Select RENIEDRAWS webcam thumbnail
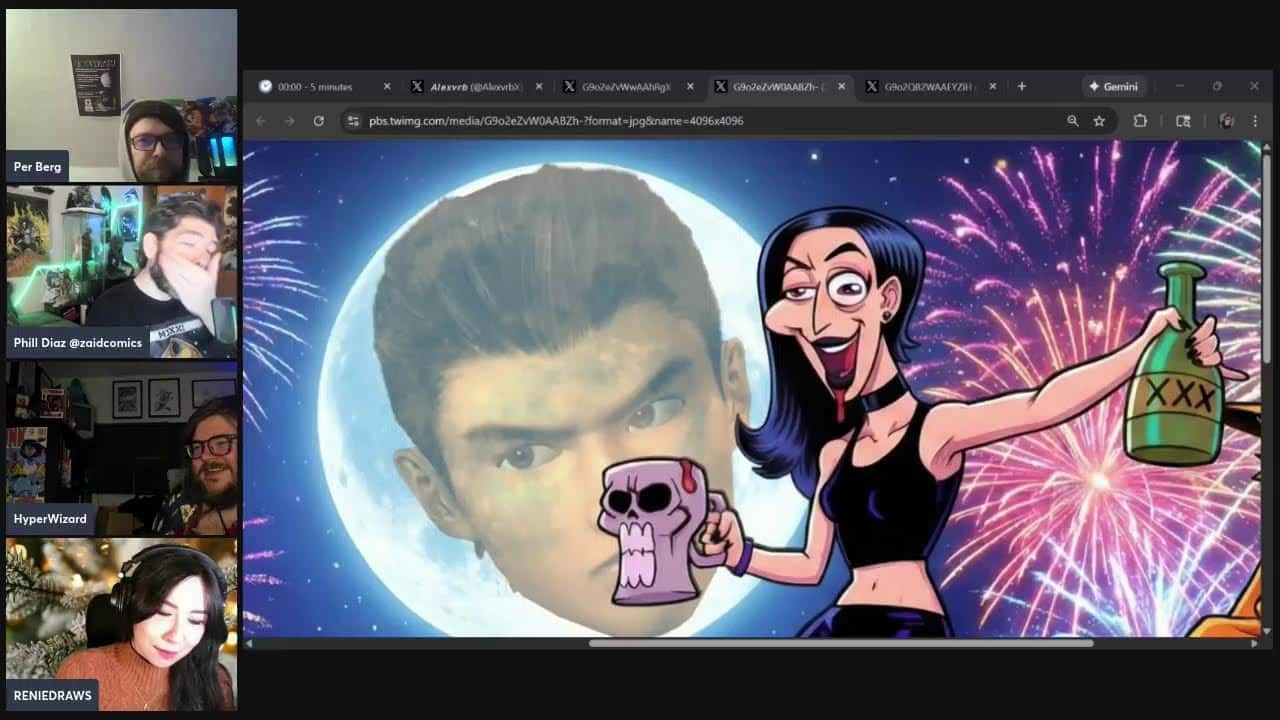 point(121,625)
